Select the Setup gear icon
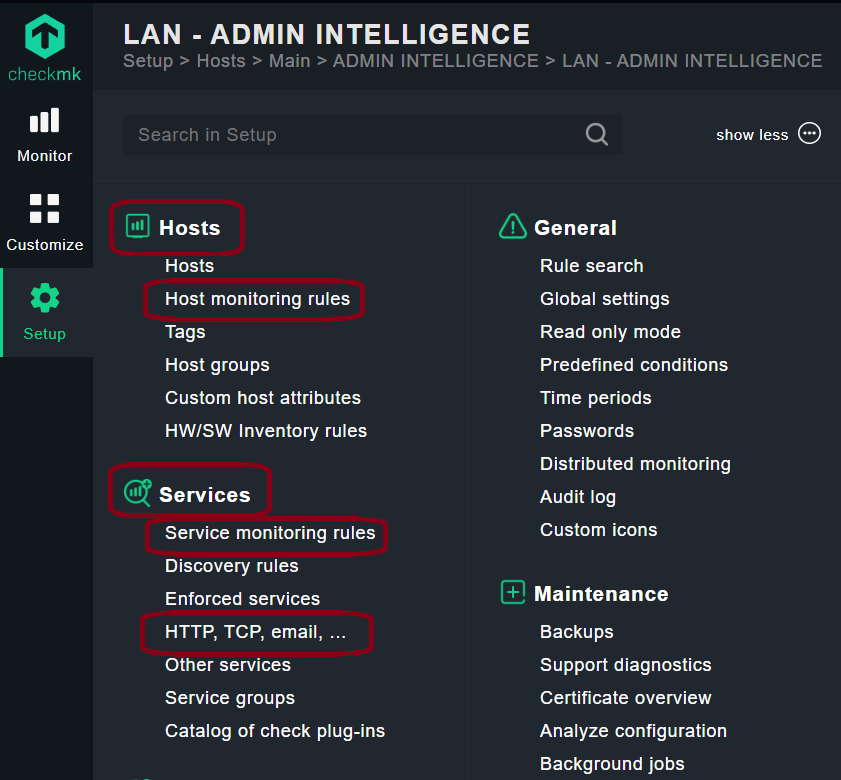 click(45, 298)
